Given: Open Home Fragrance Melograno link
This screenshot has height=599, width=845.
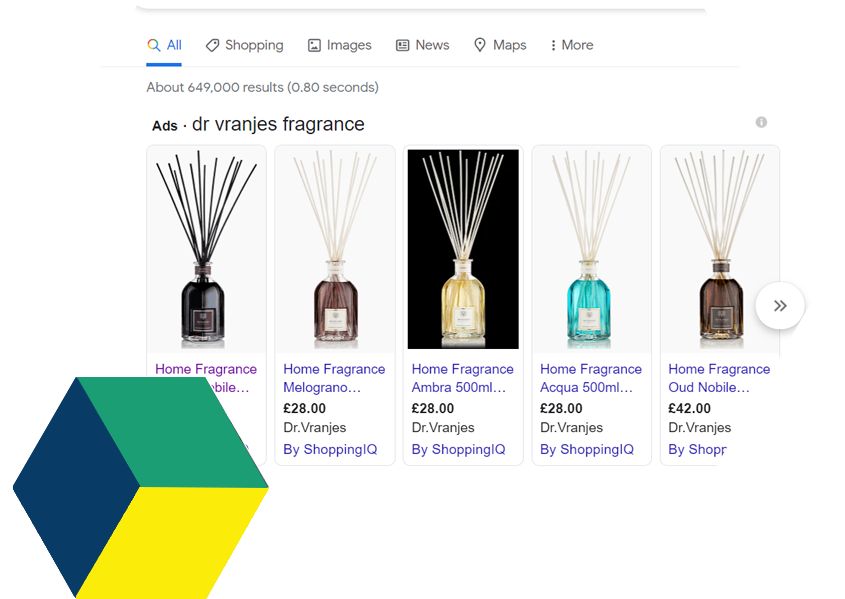Looking at the screenshot, I should tap(334, 378).
